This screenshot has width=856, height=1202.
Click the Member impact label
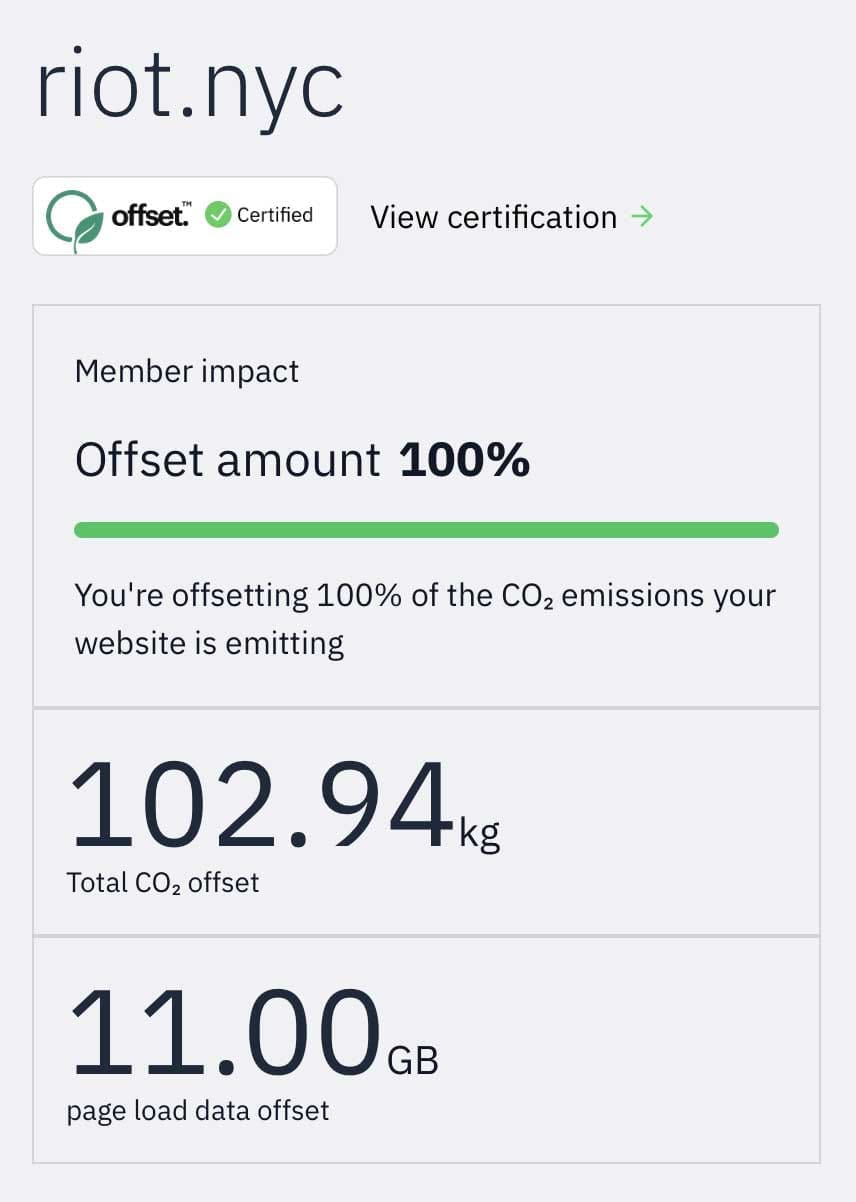pyautogui.click(x=187, y=372)
